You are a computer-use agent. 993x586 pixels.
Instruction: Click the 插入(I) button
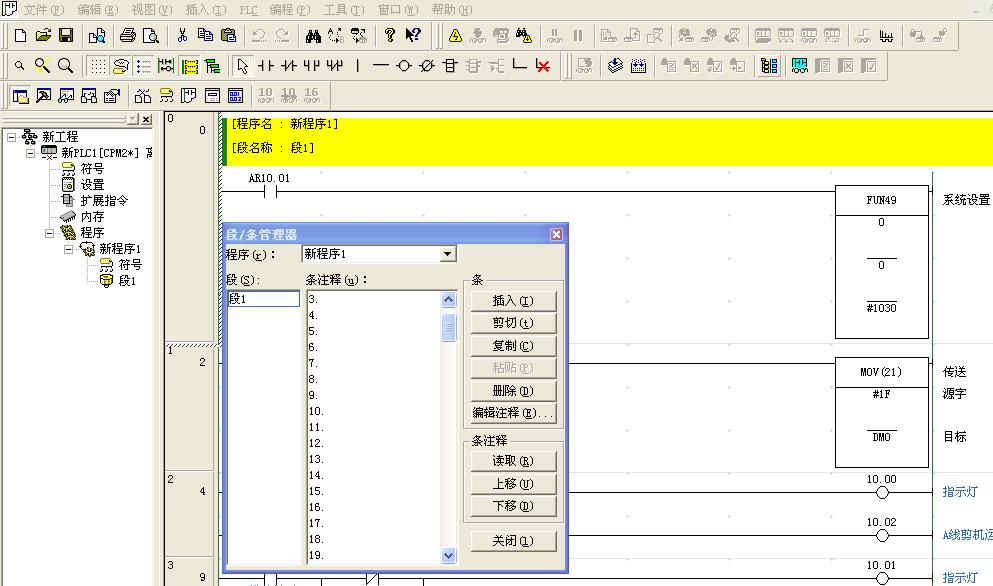[x=513, y=301]
